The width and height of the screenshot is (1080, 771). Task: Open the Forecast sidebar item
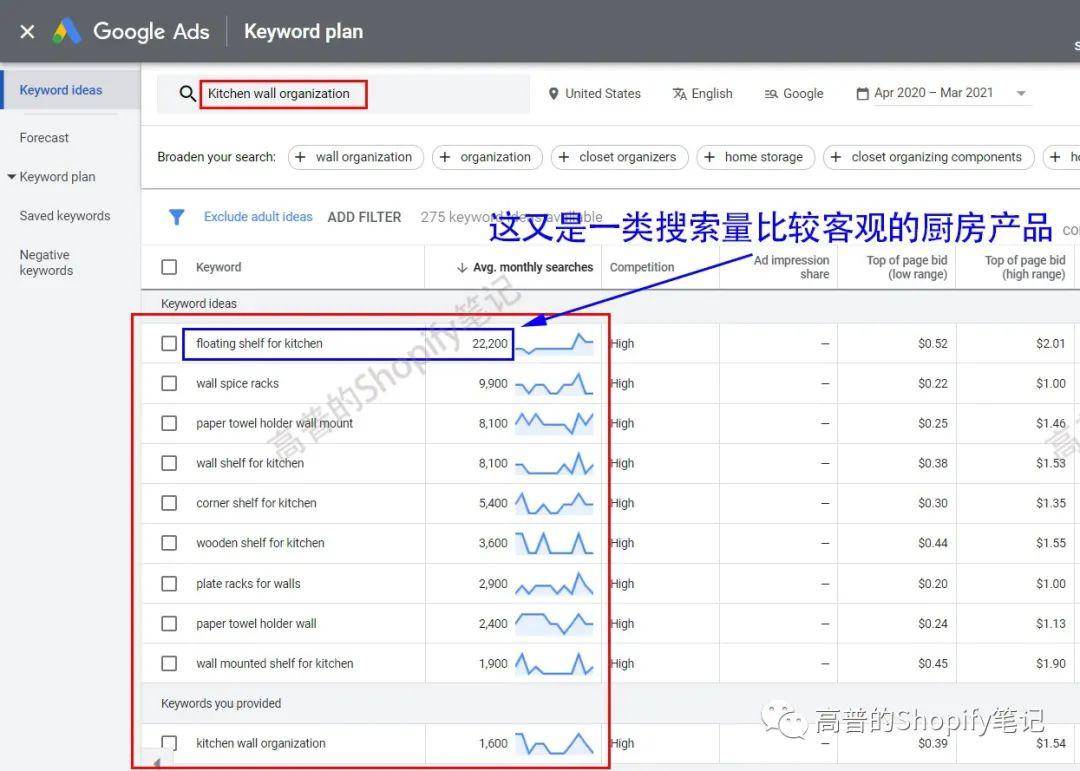pyautogui.click(x=44, y=138)
